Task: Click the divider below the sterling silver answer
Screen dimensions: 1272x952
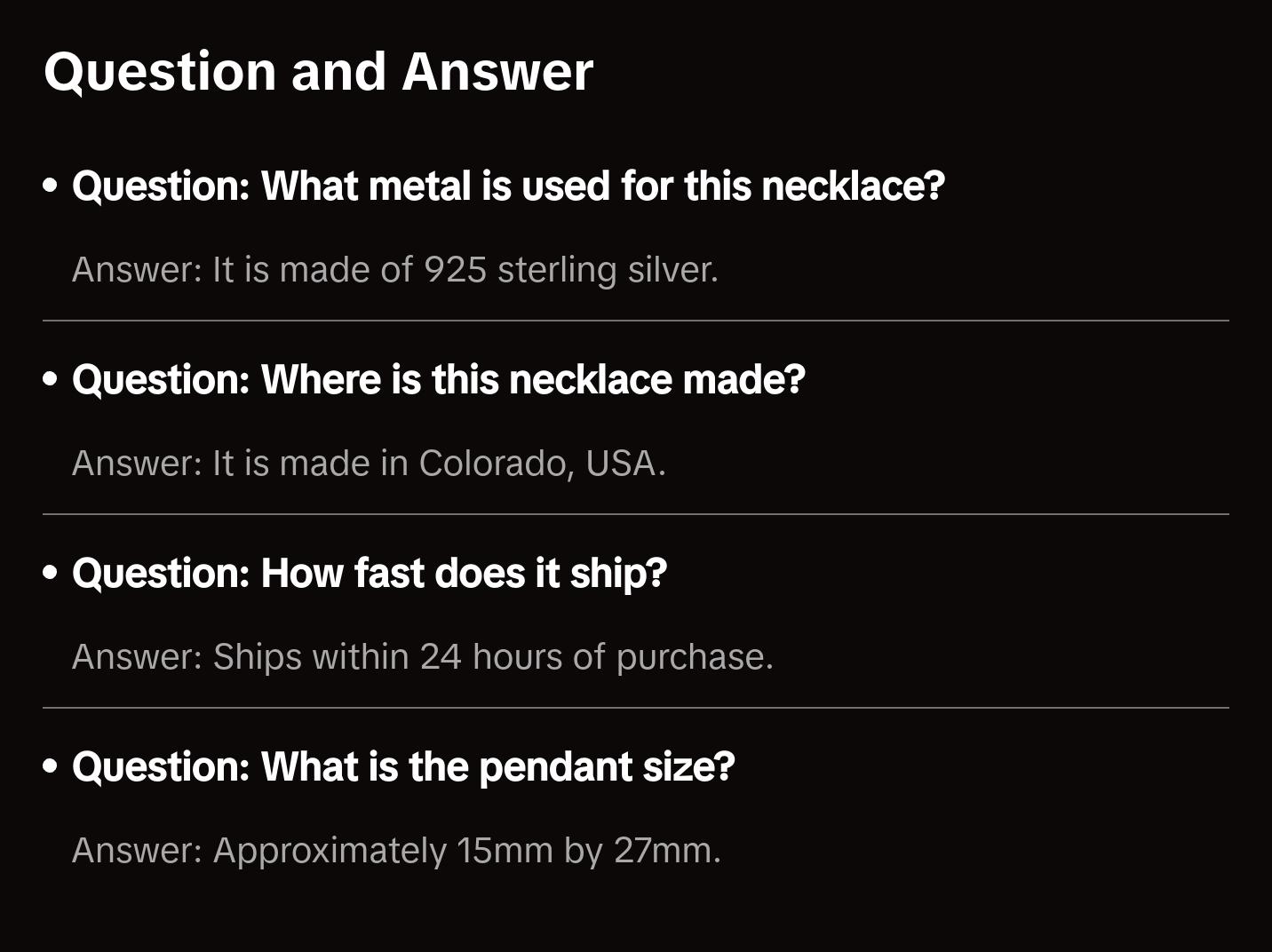Action: (x=636, y=321)
